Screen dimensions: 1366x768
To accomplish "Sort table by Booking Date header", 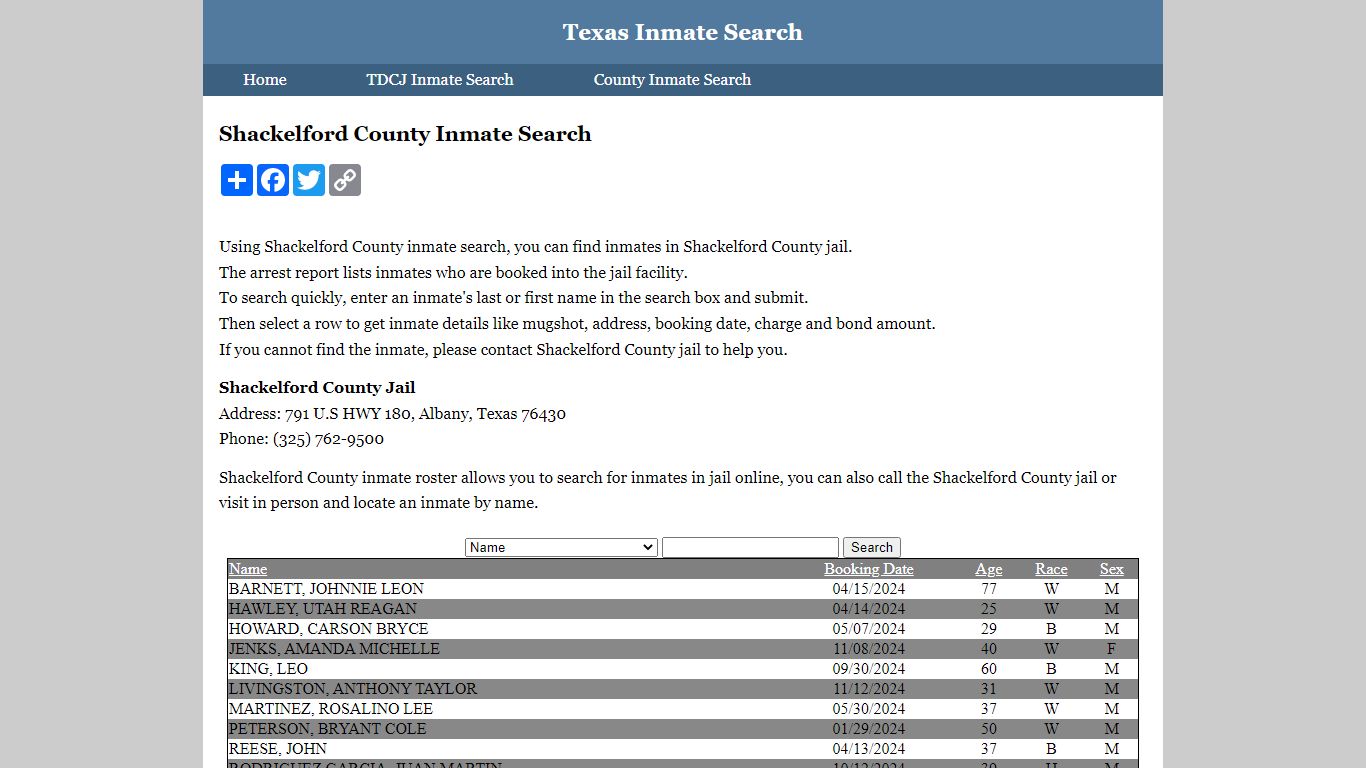I will point(869,569).
